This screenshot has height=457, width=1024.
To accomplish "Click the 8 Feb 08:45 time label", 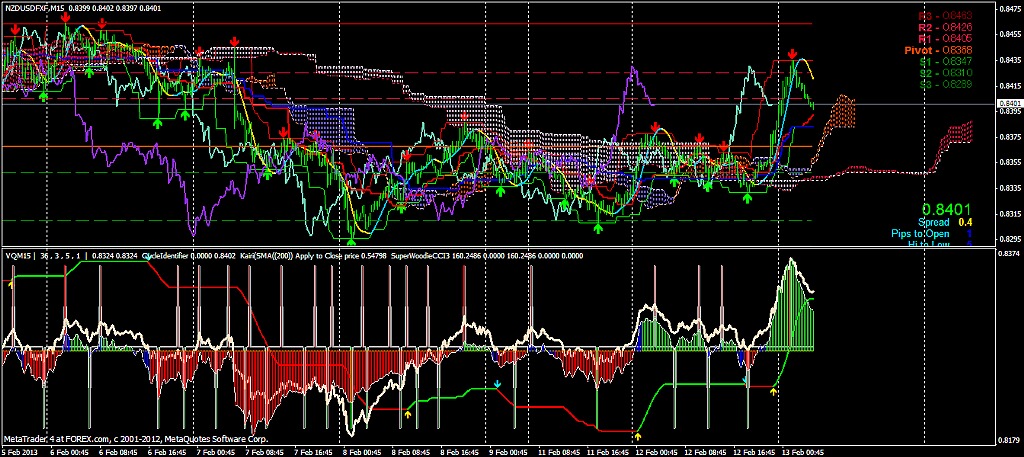I will (413, 452).
